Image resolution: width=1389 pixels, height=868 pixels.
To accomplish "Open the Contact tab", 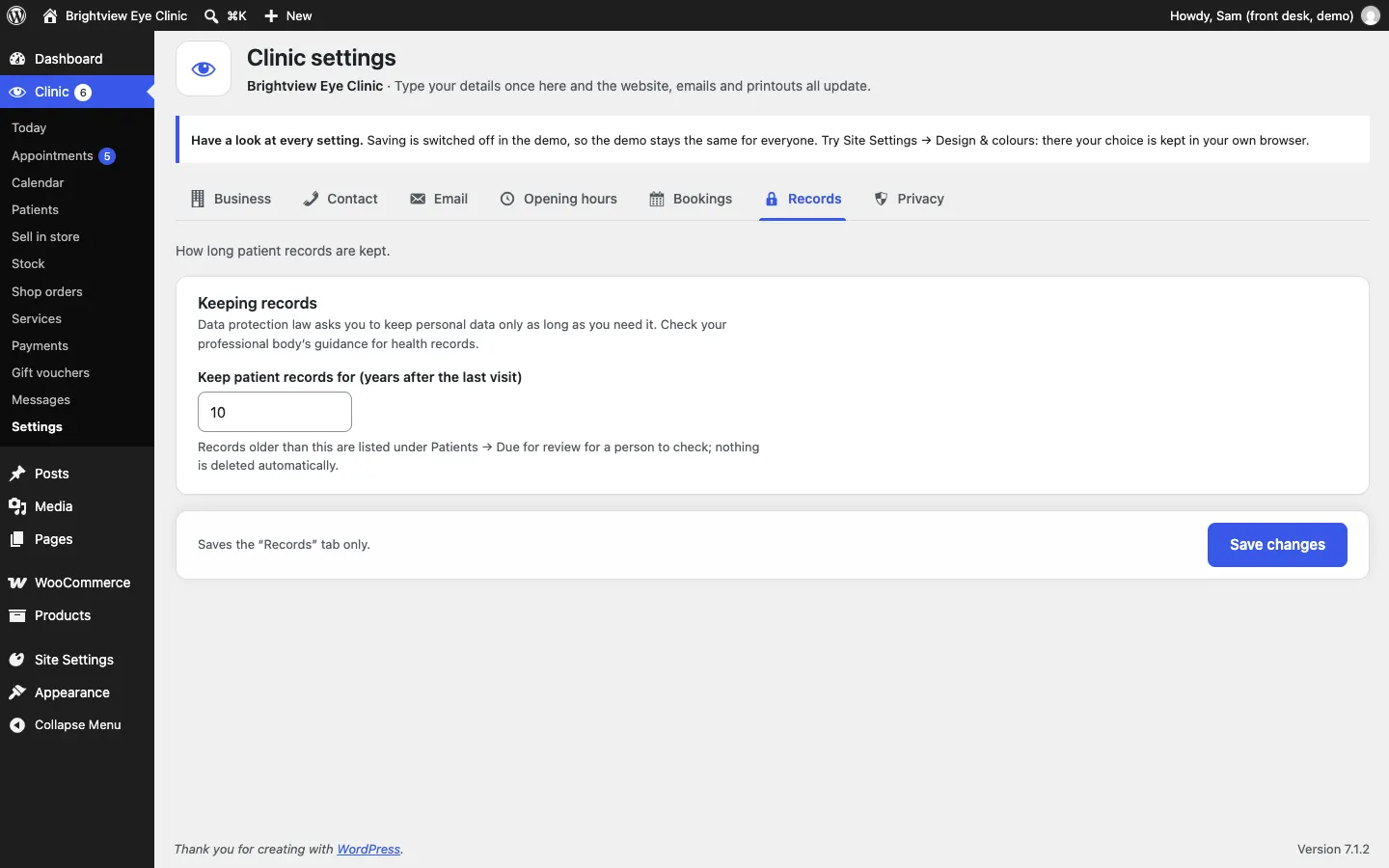I will (340, 199).
